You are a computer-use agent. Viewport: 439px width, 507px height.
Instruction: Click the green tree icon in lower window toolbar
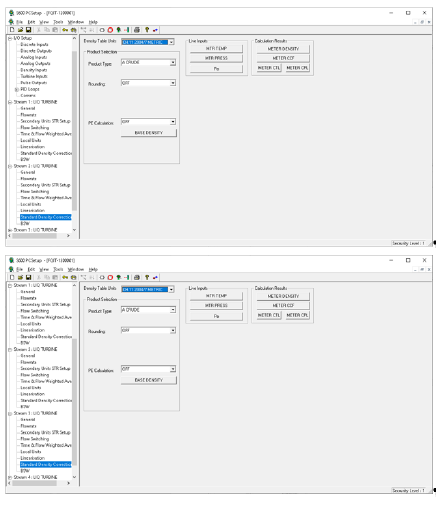pyautogui.click(x=118, y=277)
